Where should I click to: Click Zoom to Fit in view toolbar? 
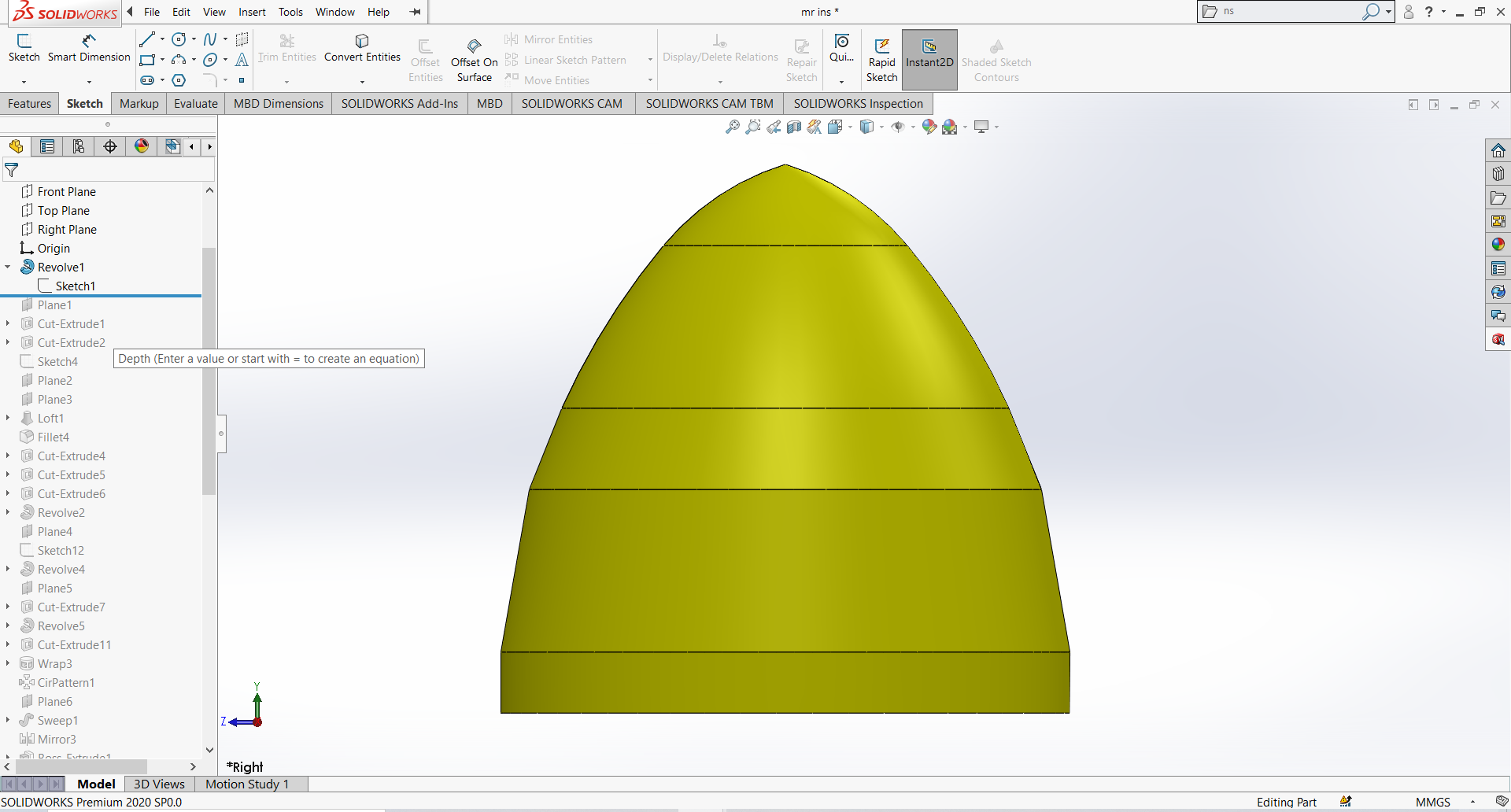pyautogui.click(x=733, y=127)
